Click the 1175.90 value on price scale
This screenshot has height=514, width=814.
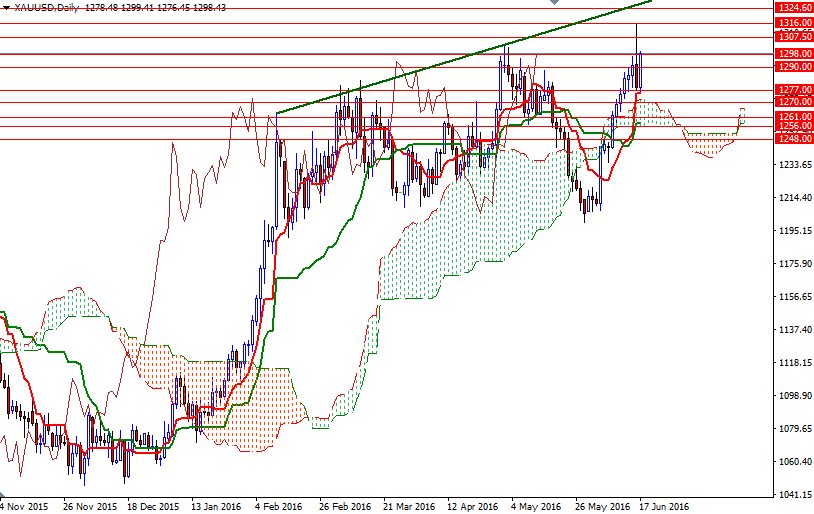click(x=793, y=264)
